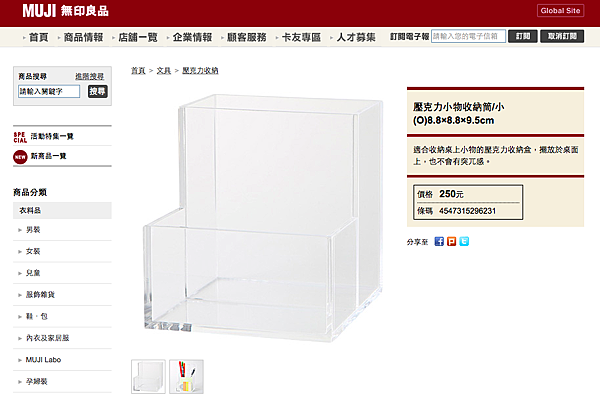Click the 取消訂閱 unsubscribe button

click(x=562, y=36)
